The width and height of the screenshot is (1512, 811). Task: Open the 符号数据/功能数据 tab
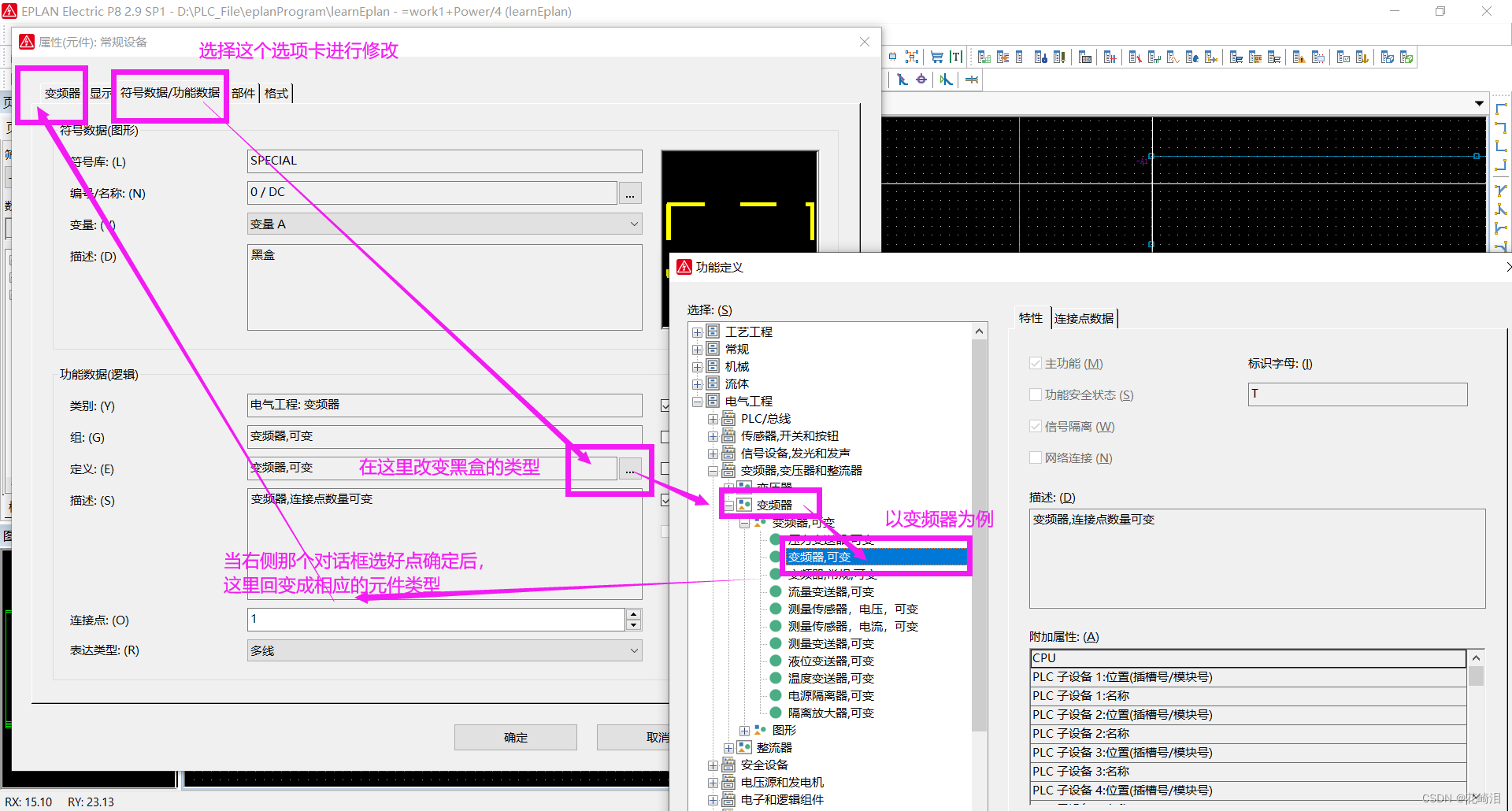click(170, 92)
